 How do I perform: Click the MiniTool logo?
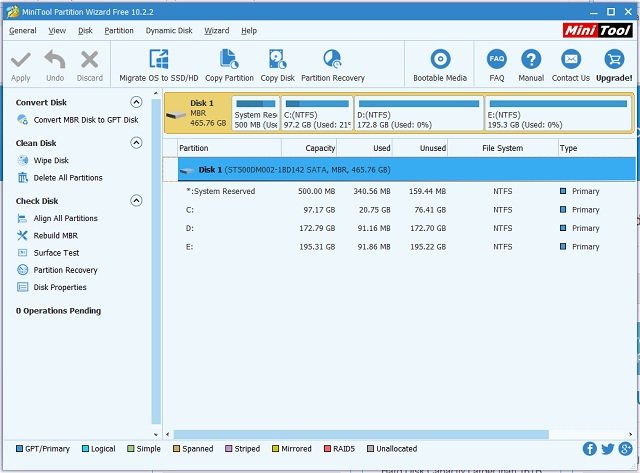click(x=598, y=30)
